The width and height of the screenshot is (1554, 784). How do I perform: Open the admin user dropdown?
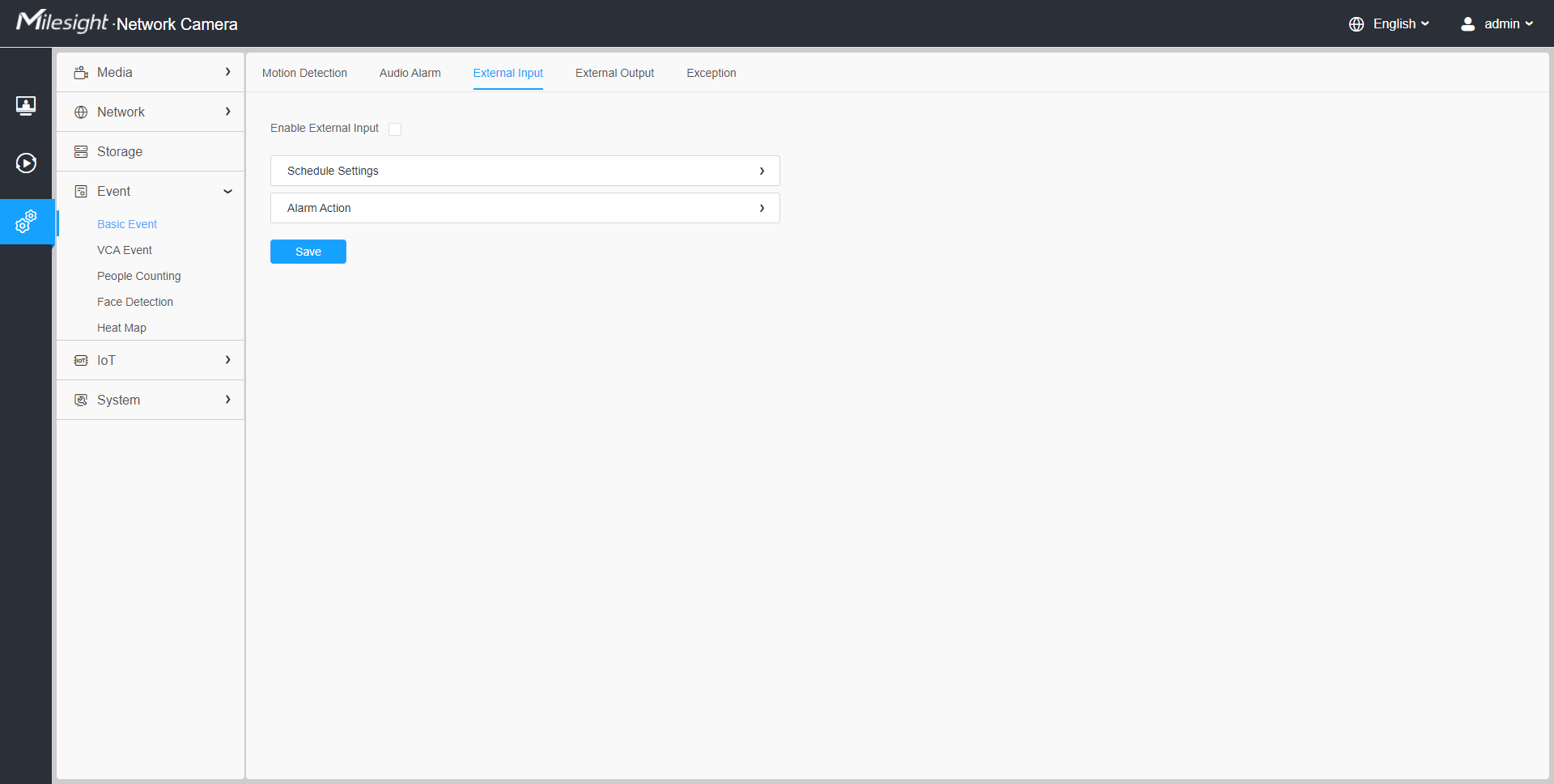click(1497, 24)
